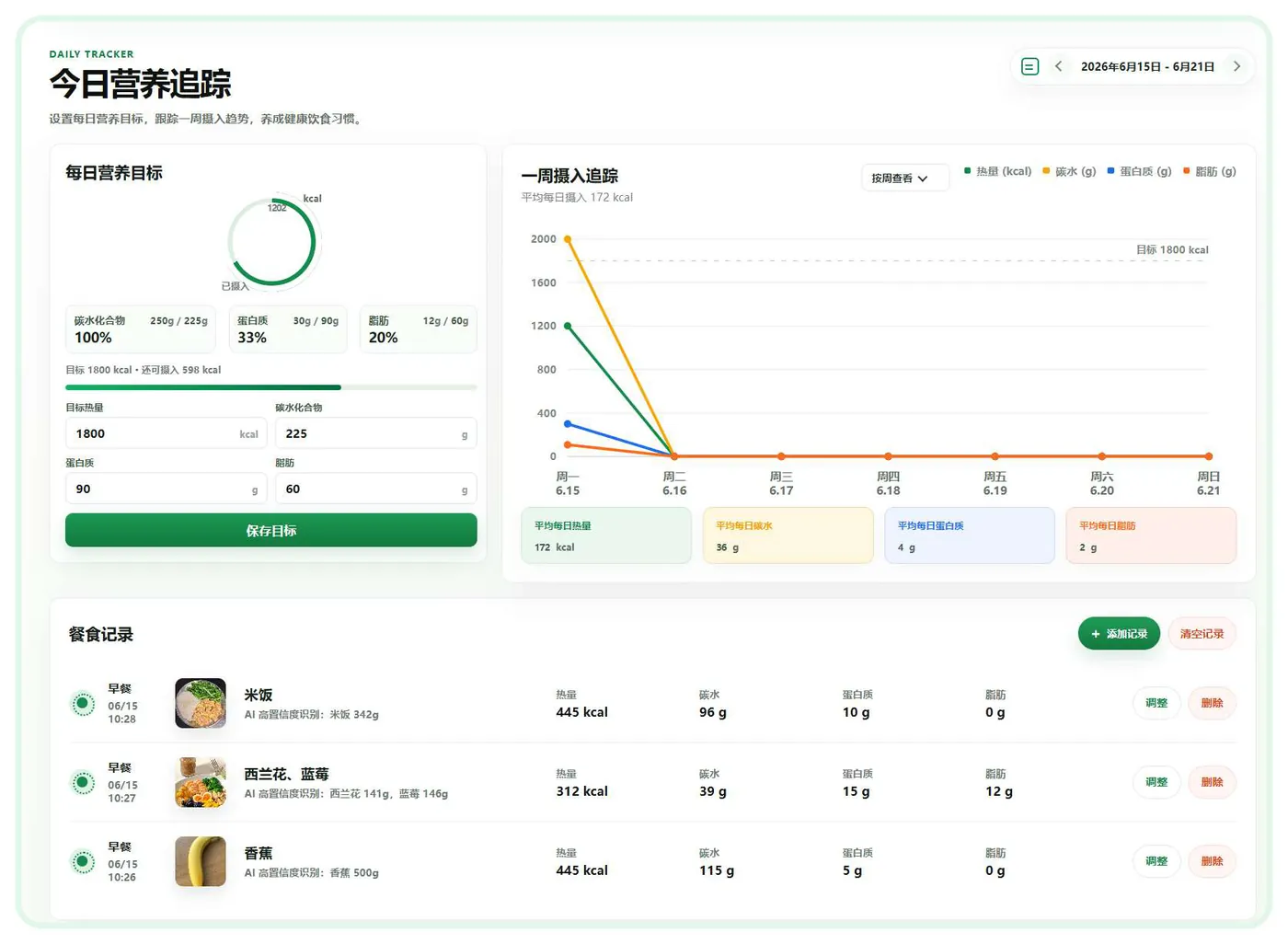Viewport: 1288px width, 944px height.
Task: Click the date range 2026年6月15日 - 6月21日
Action: [1147, 66]
